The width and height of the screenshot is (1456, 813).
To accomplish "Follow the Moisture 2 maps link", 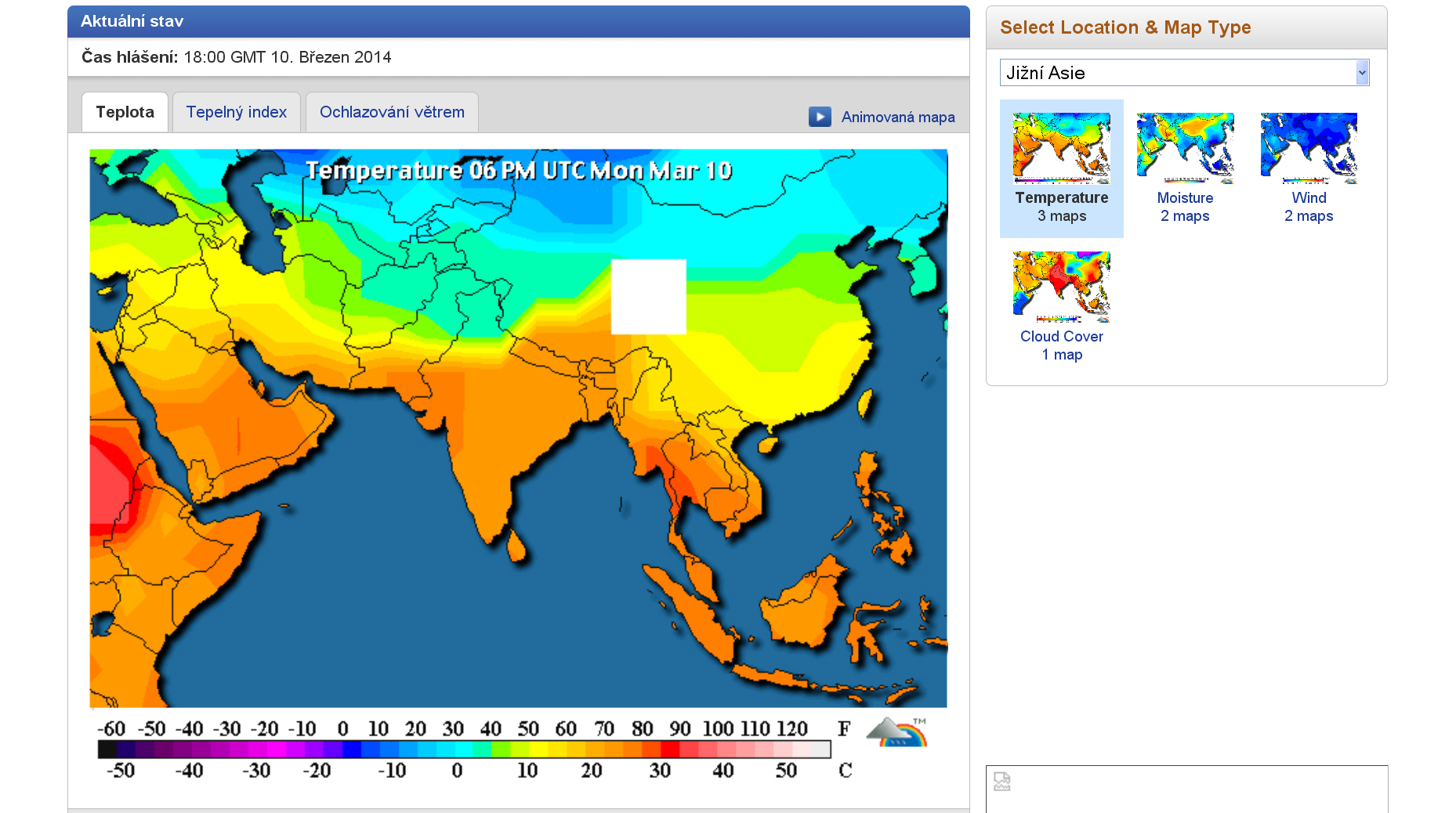I will [x=1185, y=207].
